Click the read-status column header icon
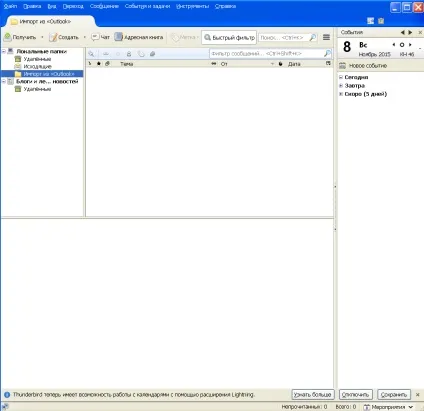This screenshot has width=424, height=411. pyautogui.click(x=214, y=63)
